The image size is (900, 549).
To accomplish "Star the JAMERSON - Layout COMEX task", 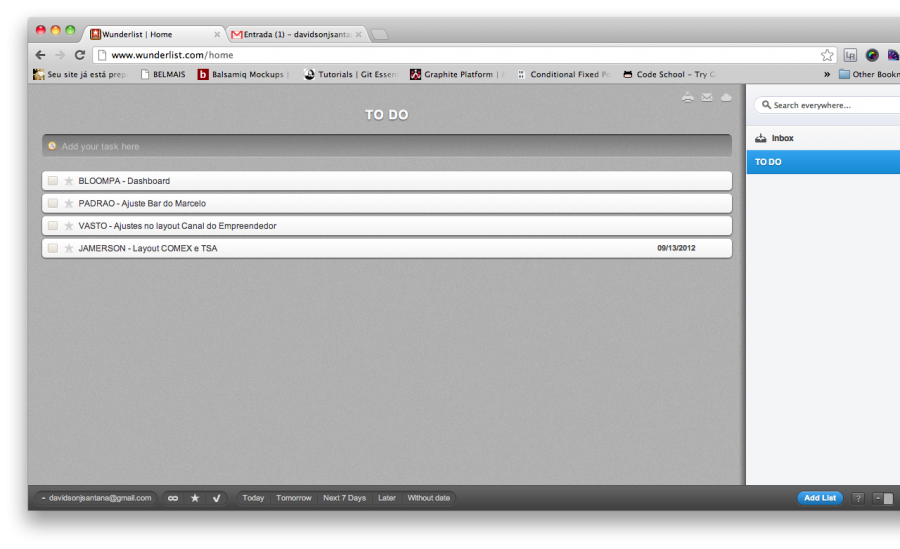I will pyautogui.click(x=69, y=248).
